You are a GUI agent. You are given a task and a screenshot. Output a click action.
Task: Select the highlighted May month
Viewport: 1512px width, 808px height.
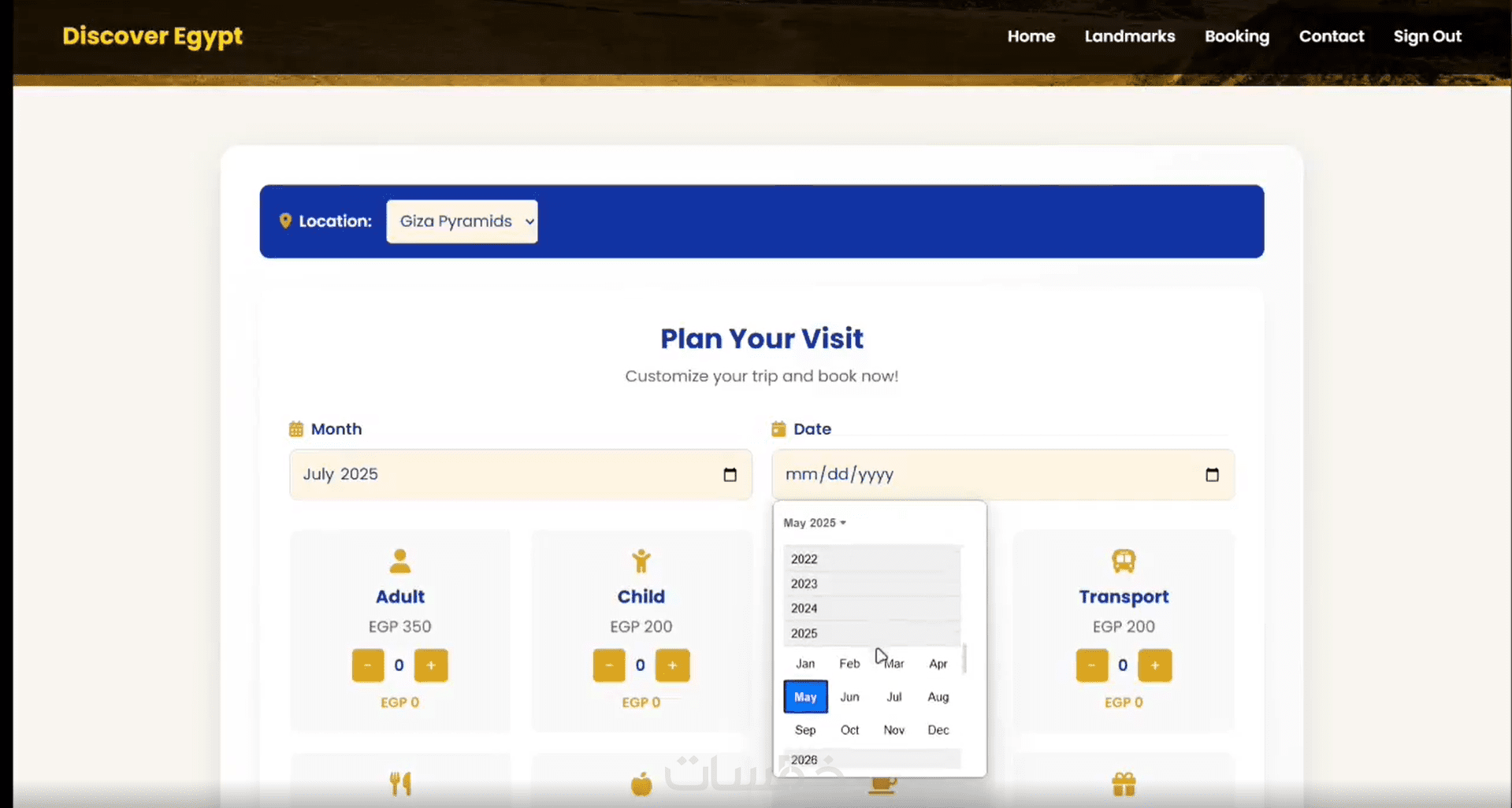pos(805,697)
